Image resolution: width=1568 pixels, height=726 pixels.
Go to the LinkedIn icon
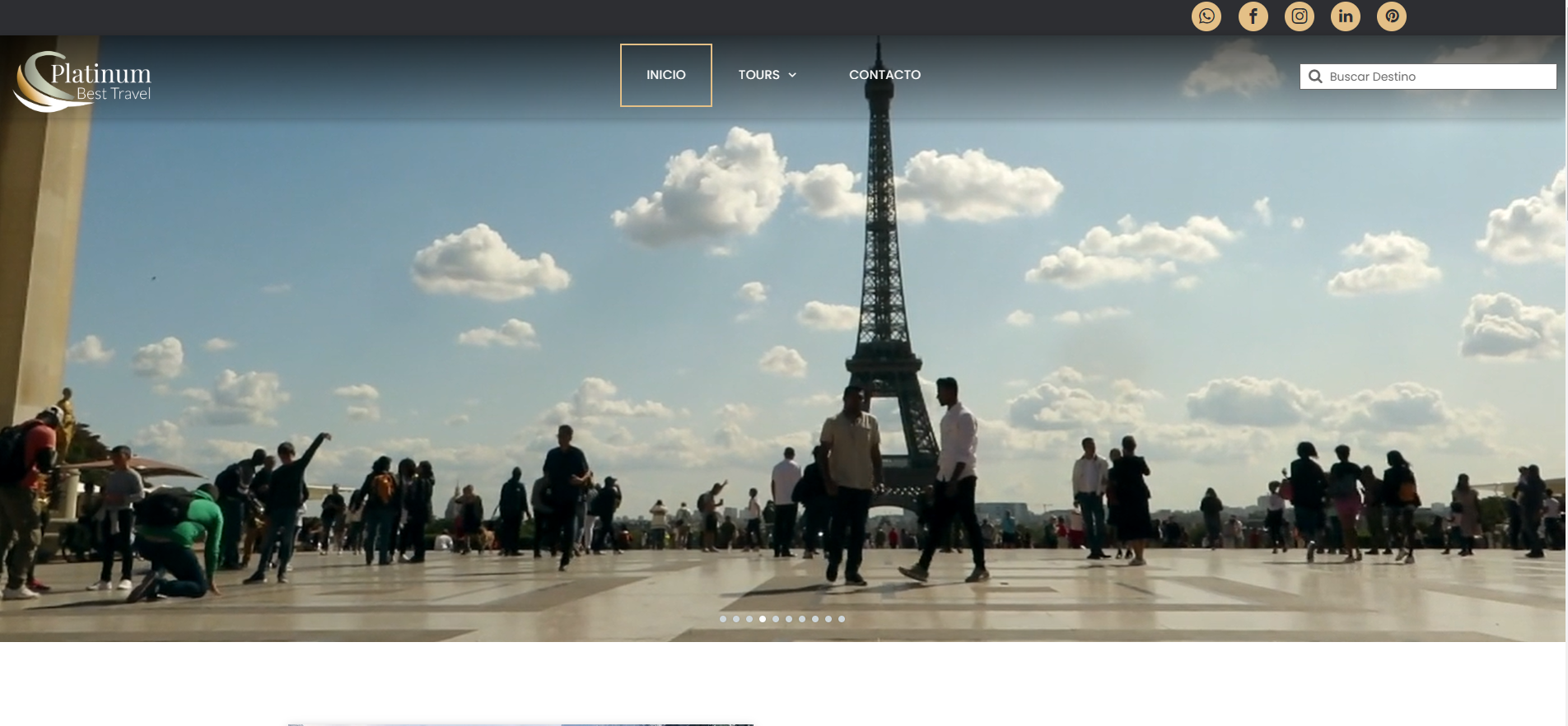tap(1346, 16)
